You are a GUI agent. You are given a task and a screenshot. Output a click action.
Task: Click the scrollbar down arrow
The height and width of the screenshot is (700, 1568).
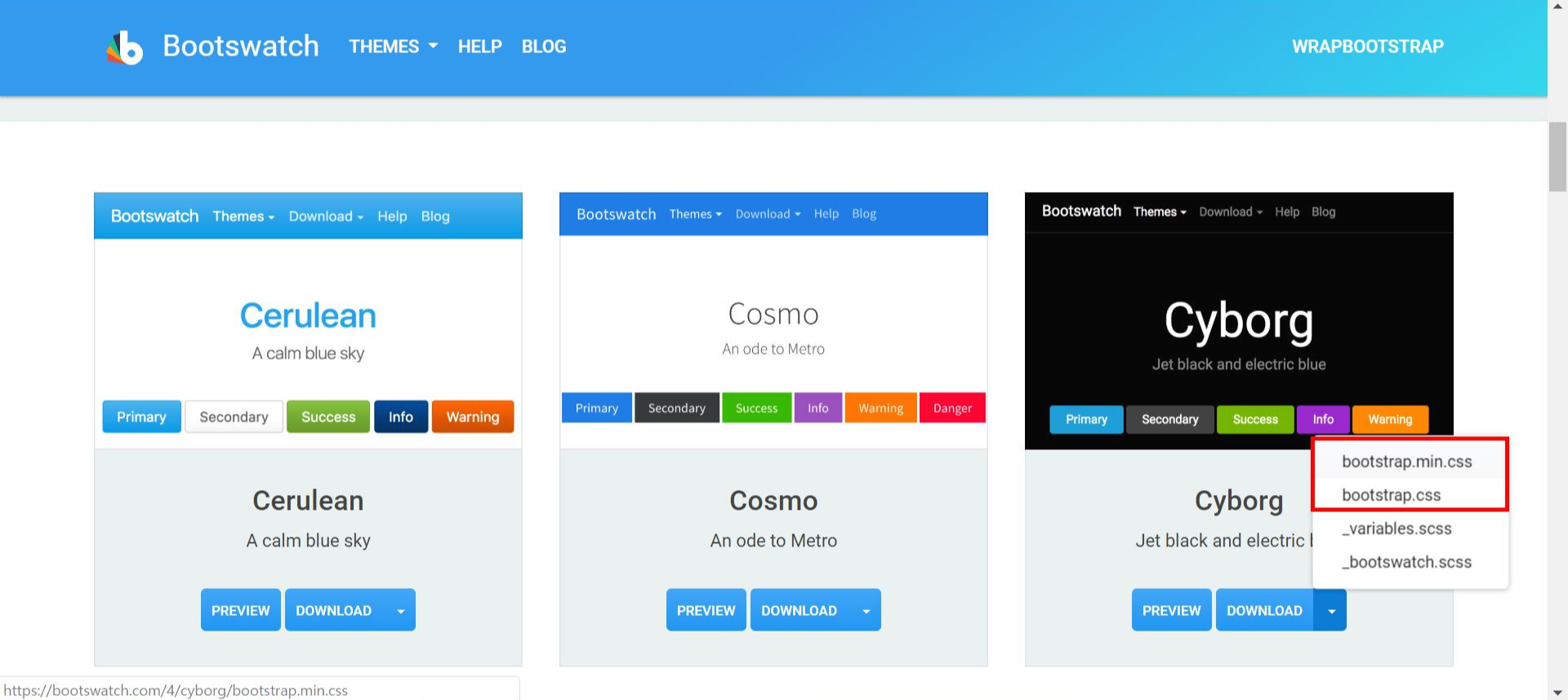[x=1557, y=693]
